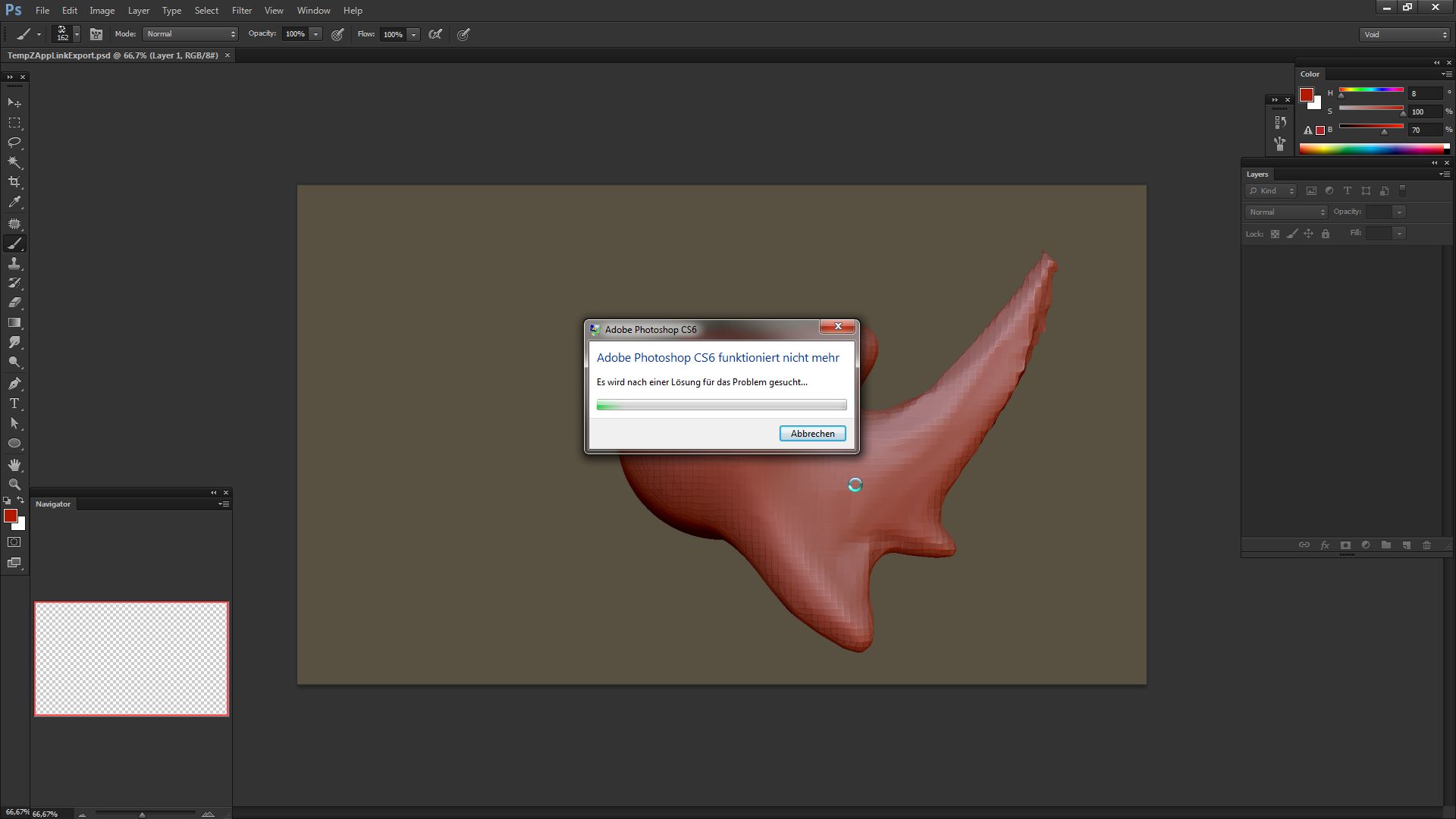The image size is (1456, 819).
Task: Close the crash dialog window
Action: pos(838,327)
